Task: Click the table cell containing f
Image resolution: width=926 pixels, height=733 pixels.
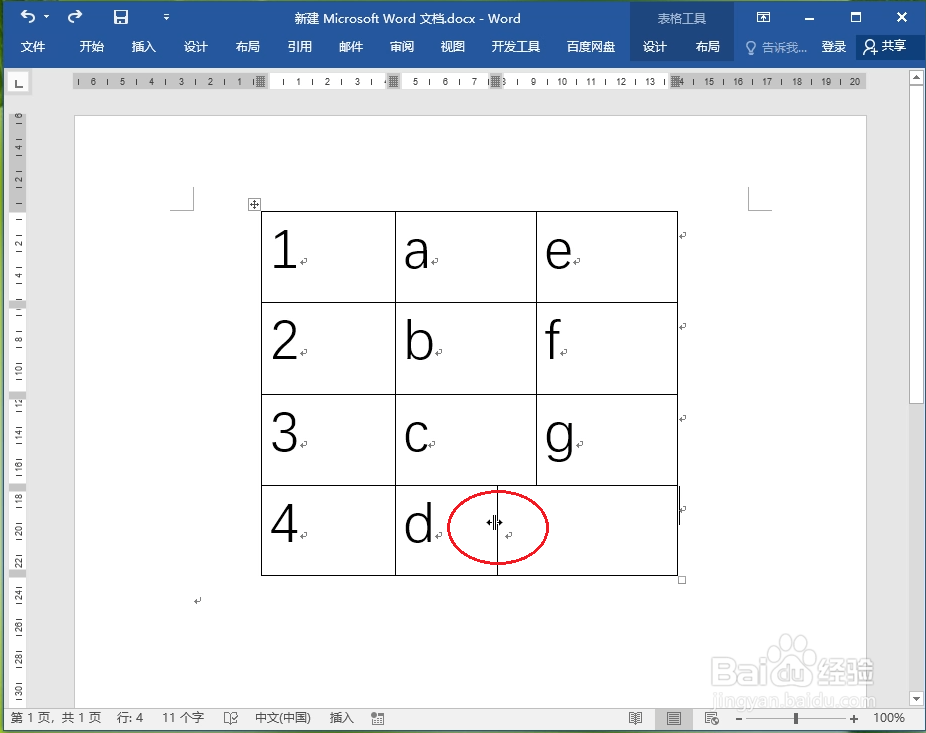Action: 607,348
